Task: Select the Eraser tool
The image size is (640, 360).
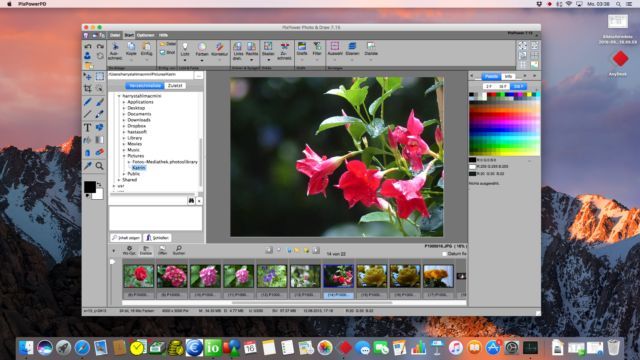Action: (x=100, y=153)
